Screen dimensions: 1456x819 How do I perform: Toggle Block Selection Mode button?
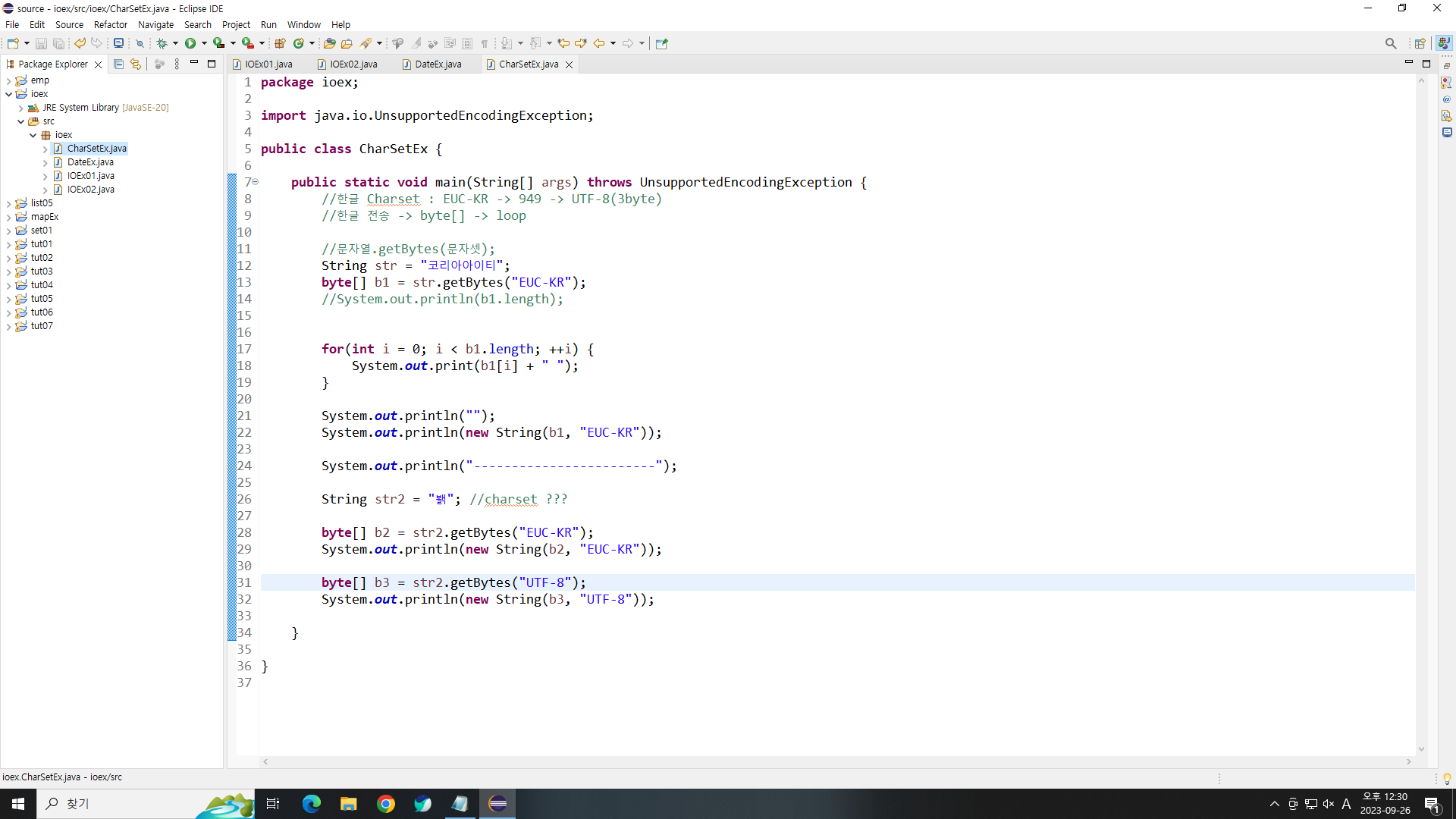point(467,43)
